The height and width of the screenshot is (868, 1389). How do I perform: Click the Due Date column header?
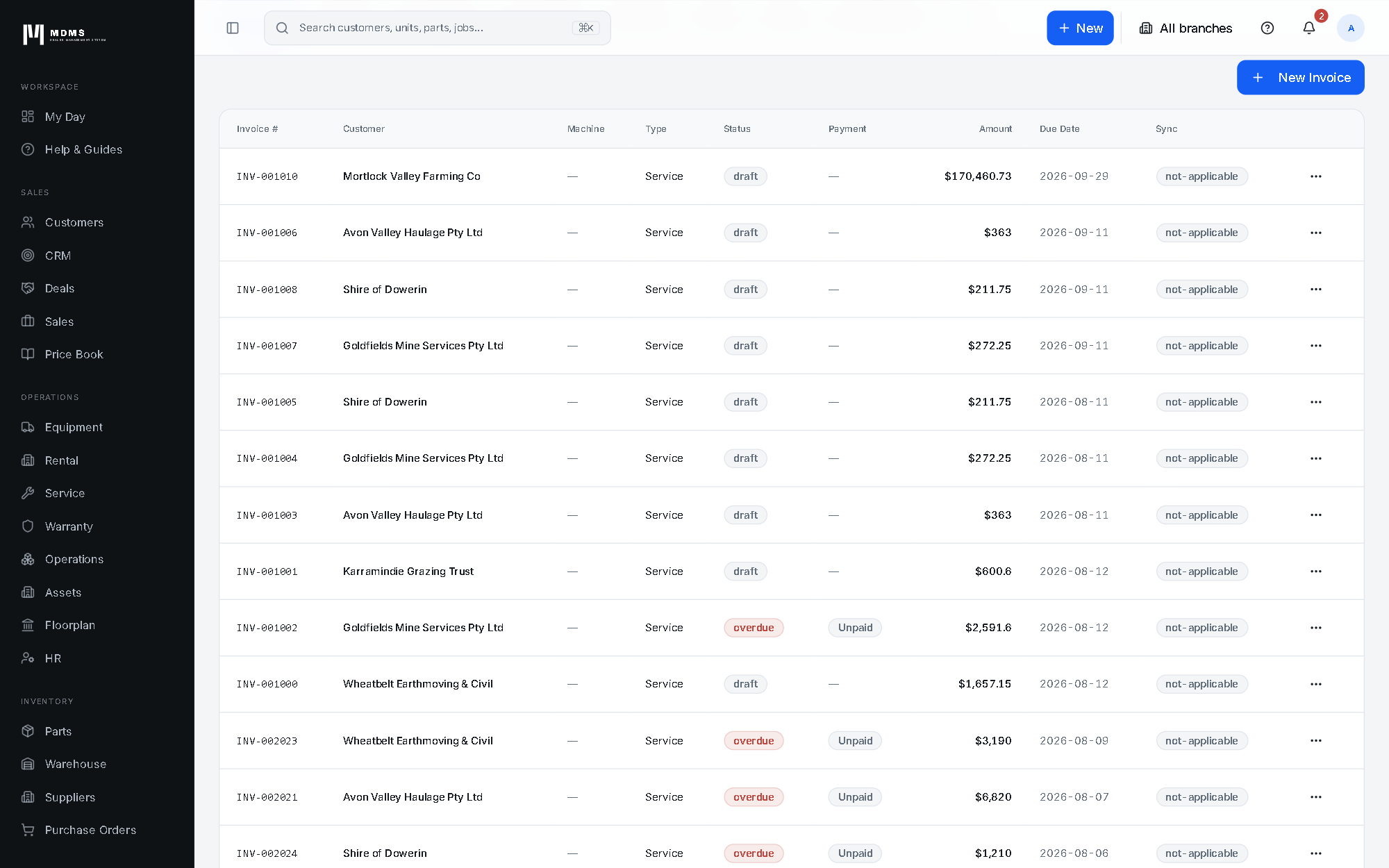coord(1059,129)
